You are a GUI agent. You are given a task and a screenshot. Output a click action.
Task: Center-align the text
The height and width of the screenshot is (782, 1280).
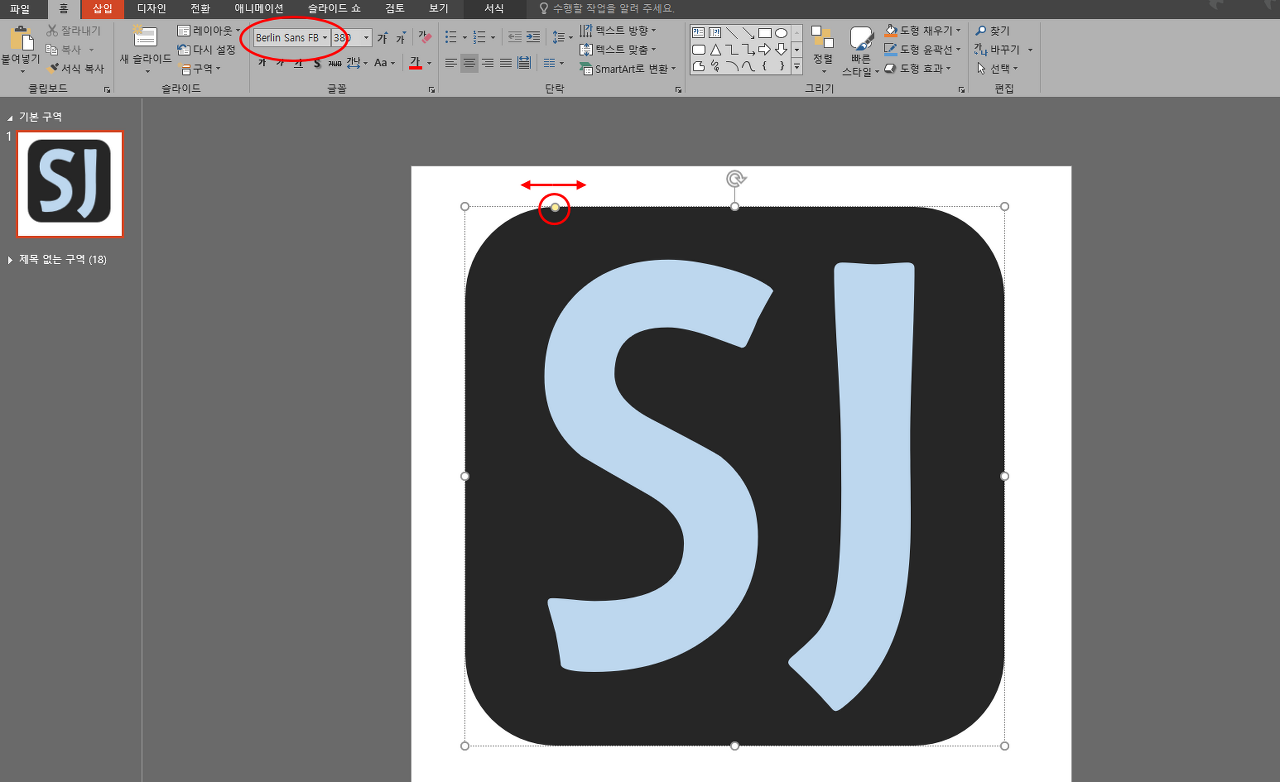point(469,63)
